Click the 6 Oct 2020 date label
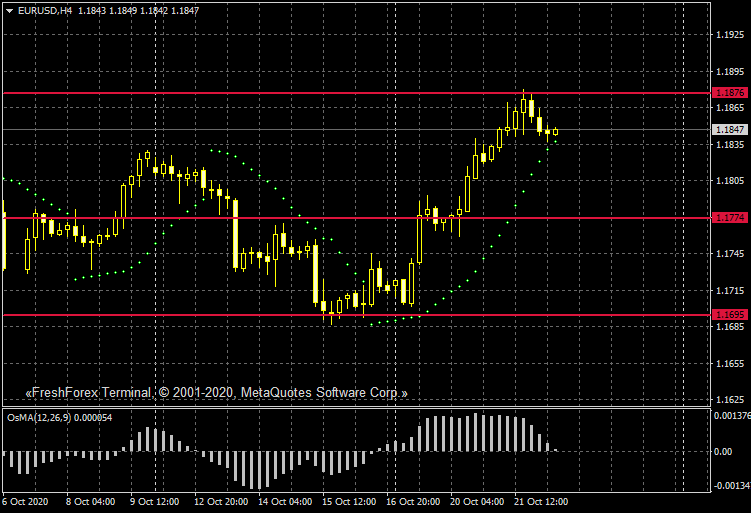Viewport: 751px width, 513px height. 25,502
